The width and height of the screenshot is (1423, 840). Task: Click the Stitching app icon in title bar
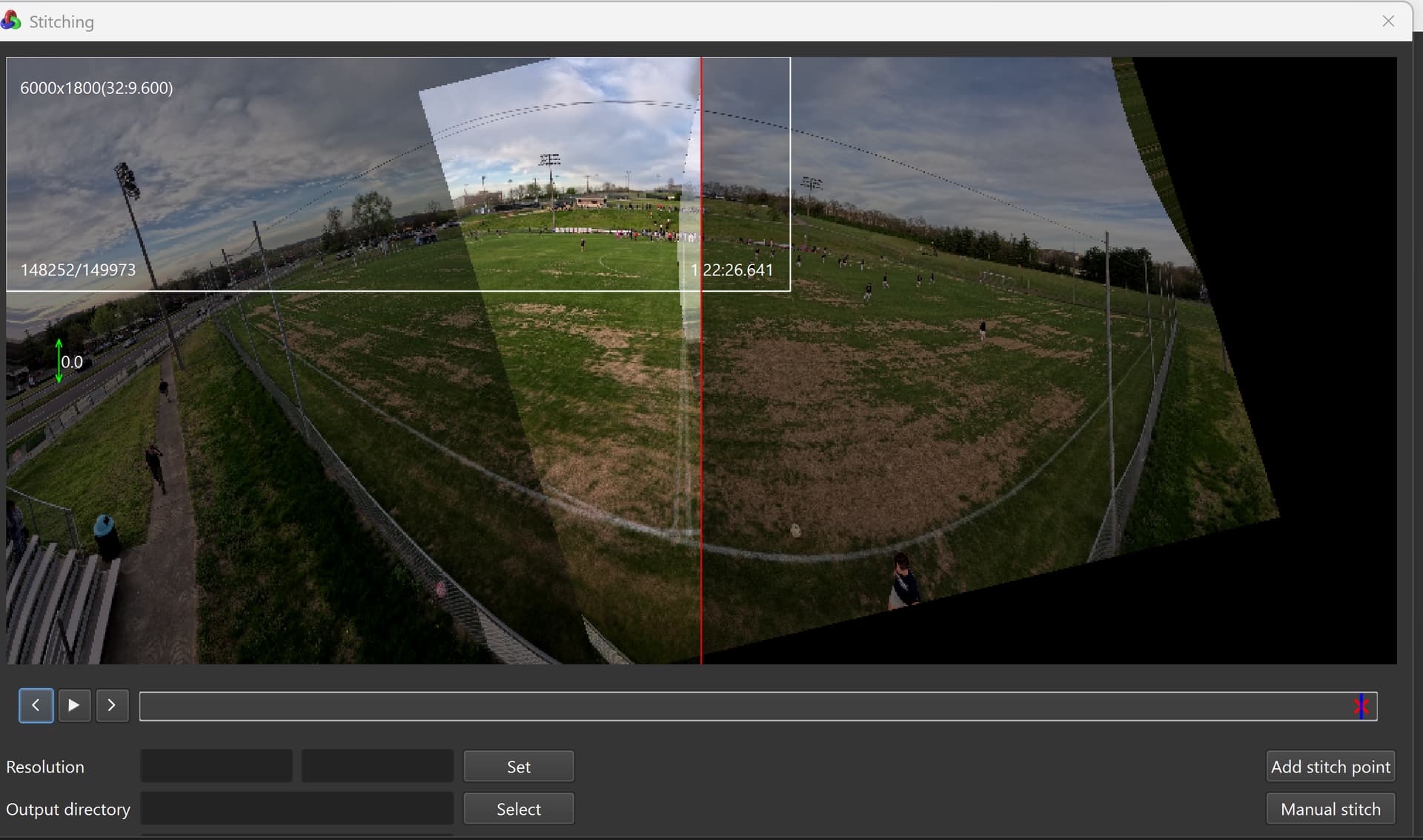coord(11,21)
